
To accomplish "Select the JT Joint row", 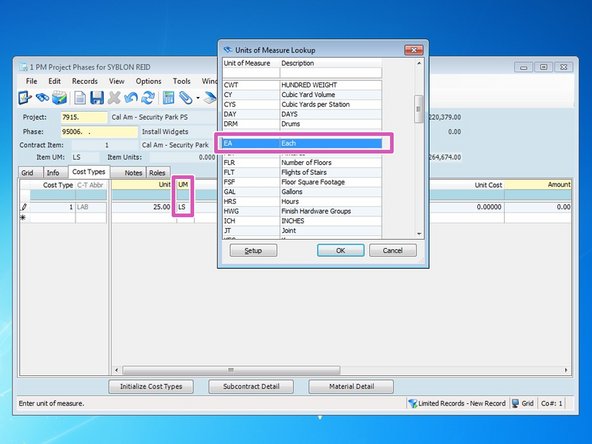I will point(302,231).
